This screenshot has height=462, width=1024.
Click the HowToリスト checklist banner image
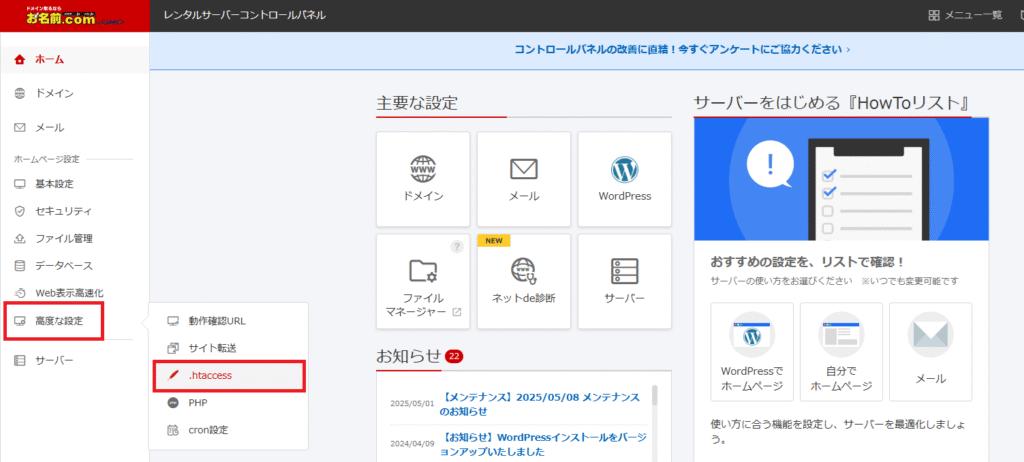click(x=841, y=179)
